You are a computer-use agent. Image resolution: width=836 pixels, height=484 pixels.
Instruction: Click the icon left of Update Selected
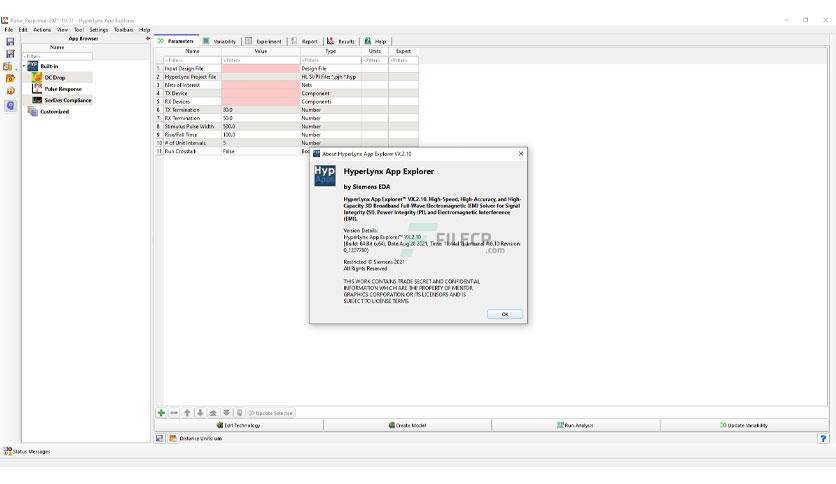pyautogui.click(x=239, y=413)
